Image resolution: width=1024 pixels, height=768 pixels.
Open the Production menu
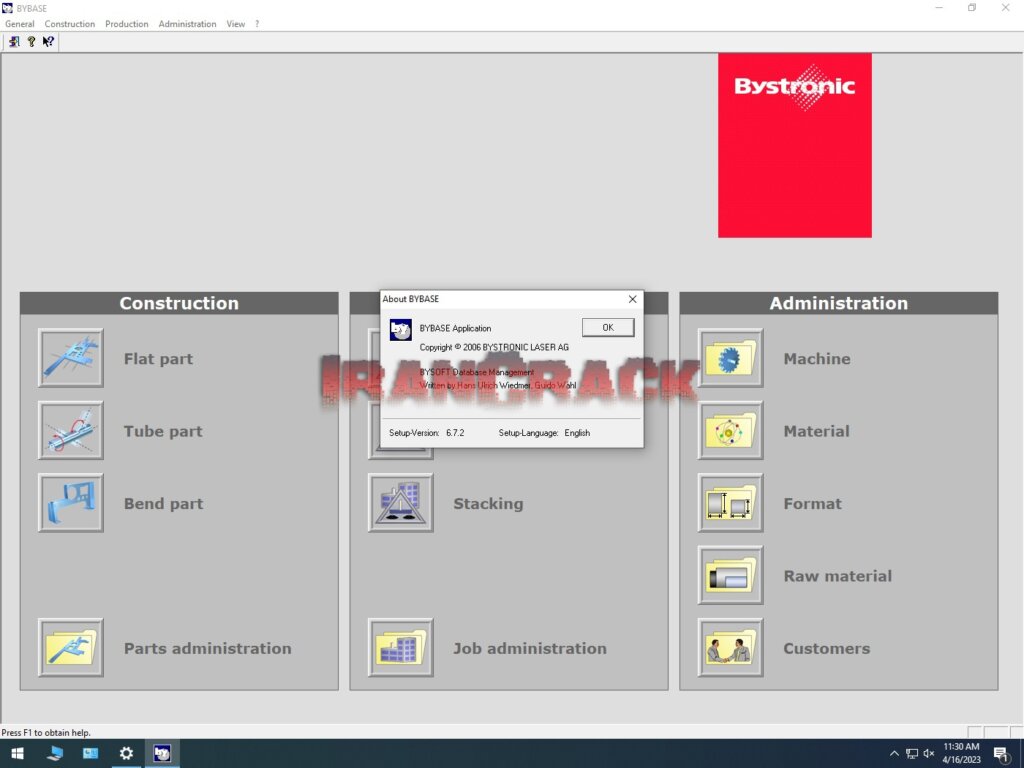(126, 23)
